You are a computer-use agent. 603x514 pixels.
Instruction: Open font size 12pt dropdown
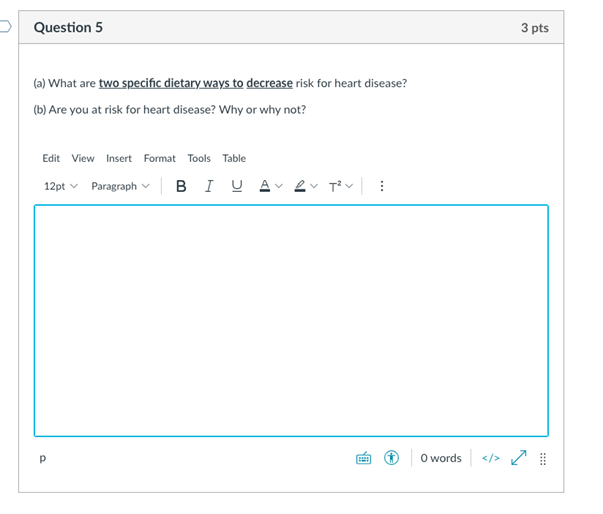[x=61, y=186]
